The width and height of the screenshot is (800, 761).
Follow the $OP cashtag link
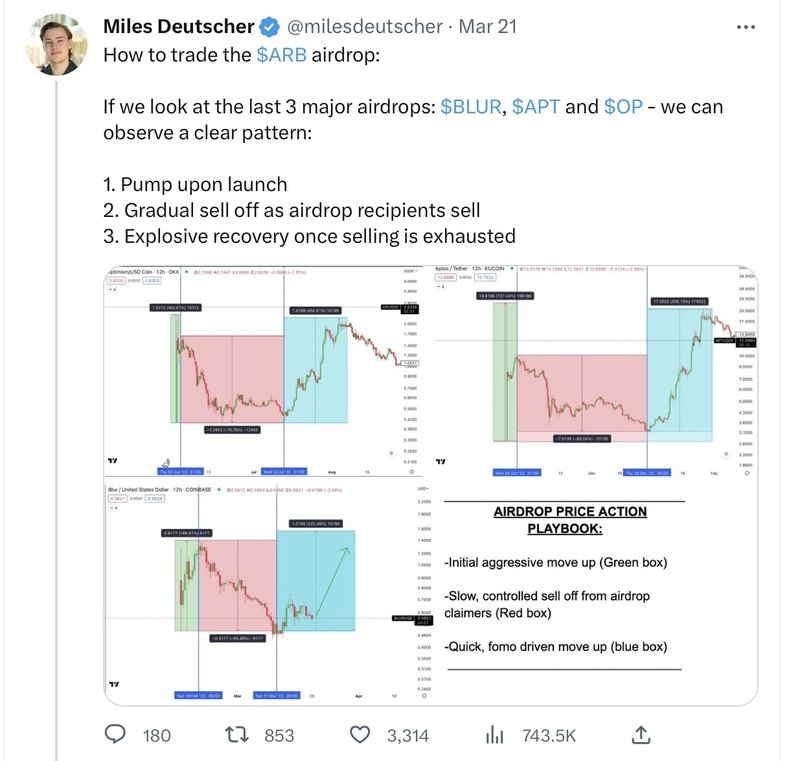click(623, 107)
